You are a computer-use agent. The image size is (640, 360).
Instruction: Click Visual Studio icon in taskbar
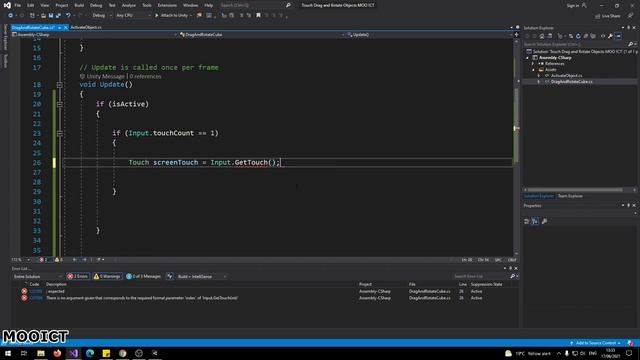point(73,353)
